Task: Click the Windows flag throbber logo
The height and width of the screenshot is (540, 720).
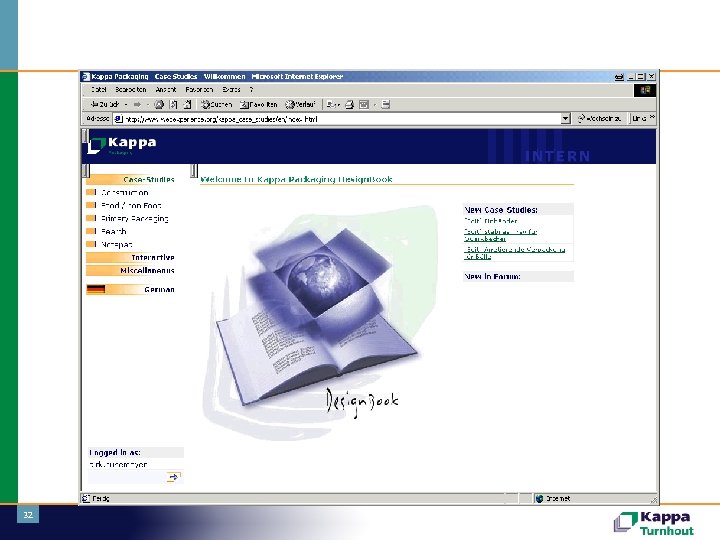Action: tap(645, 90)
